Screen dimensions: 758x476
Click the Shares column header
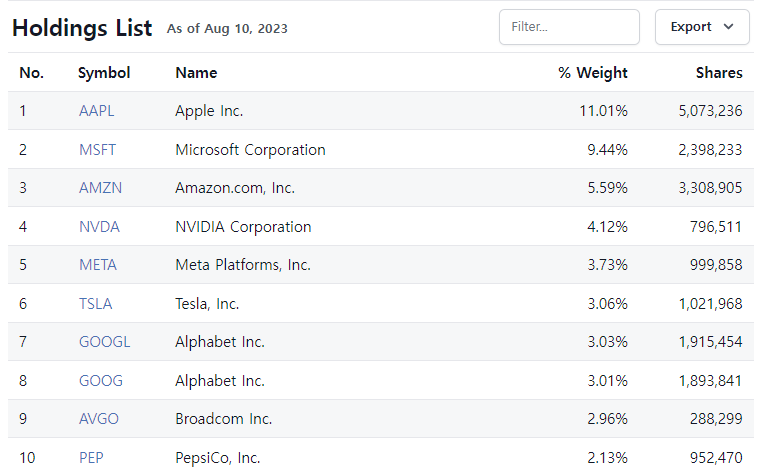point(719,73)
